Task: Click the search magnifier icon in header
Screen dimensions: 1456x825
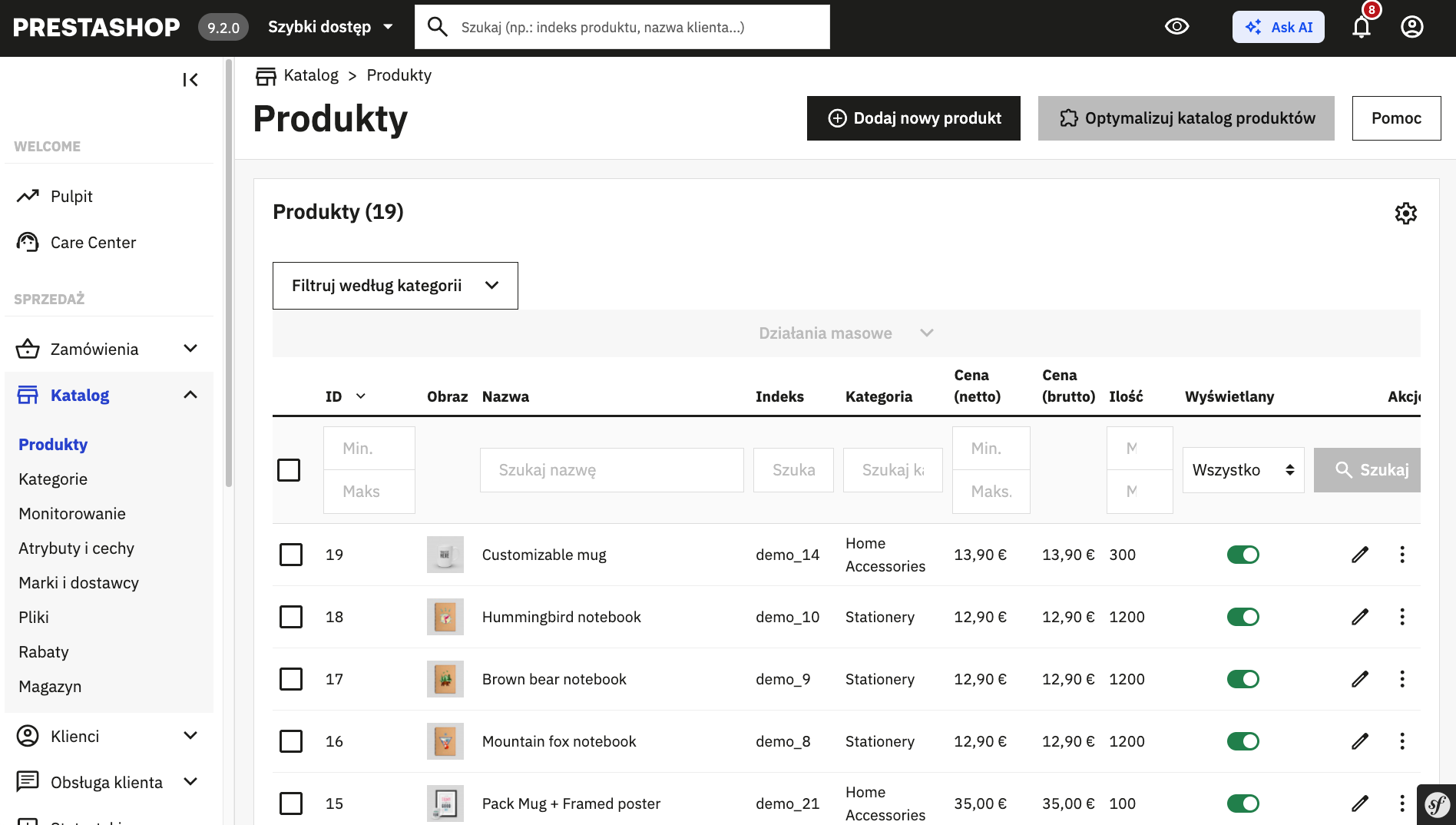Action: pos(438,27)
